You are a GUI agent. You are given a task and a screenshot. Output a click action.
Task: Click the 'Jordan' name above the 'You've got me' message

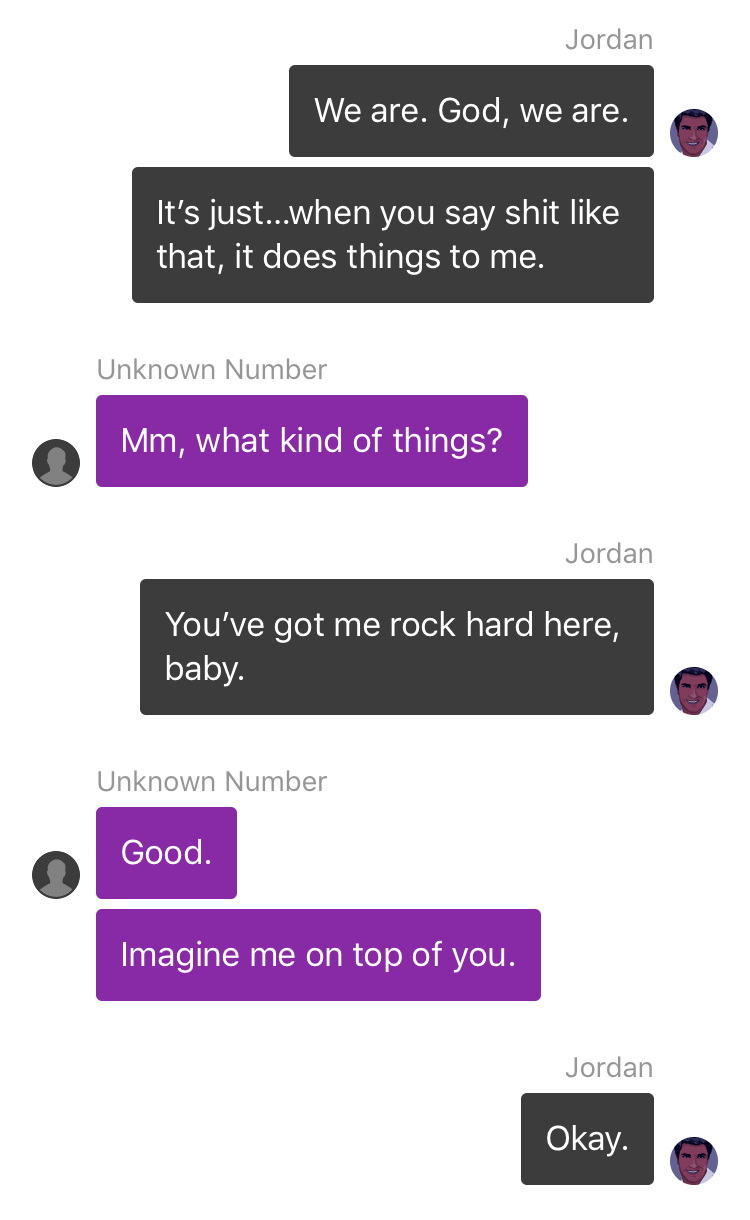(609, 554)
